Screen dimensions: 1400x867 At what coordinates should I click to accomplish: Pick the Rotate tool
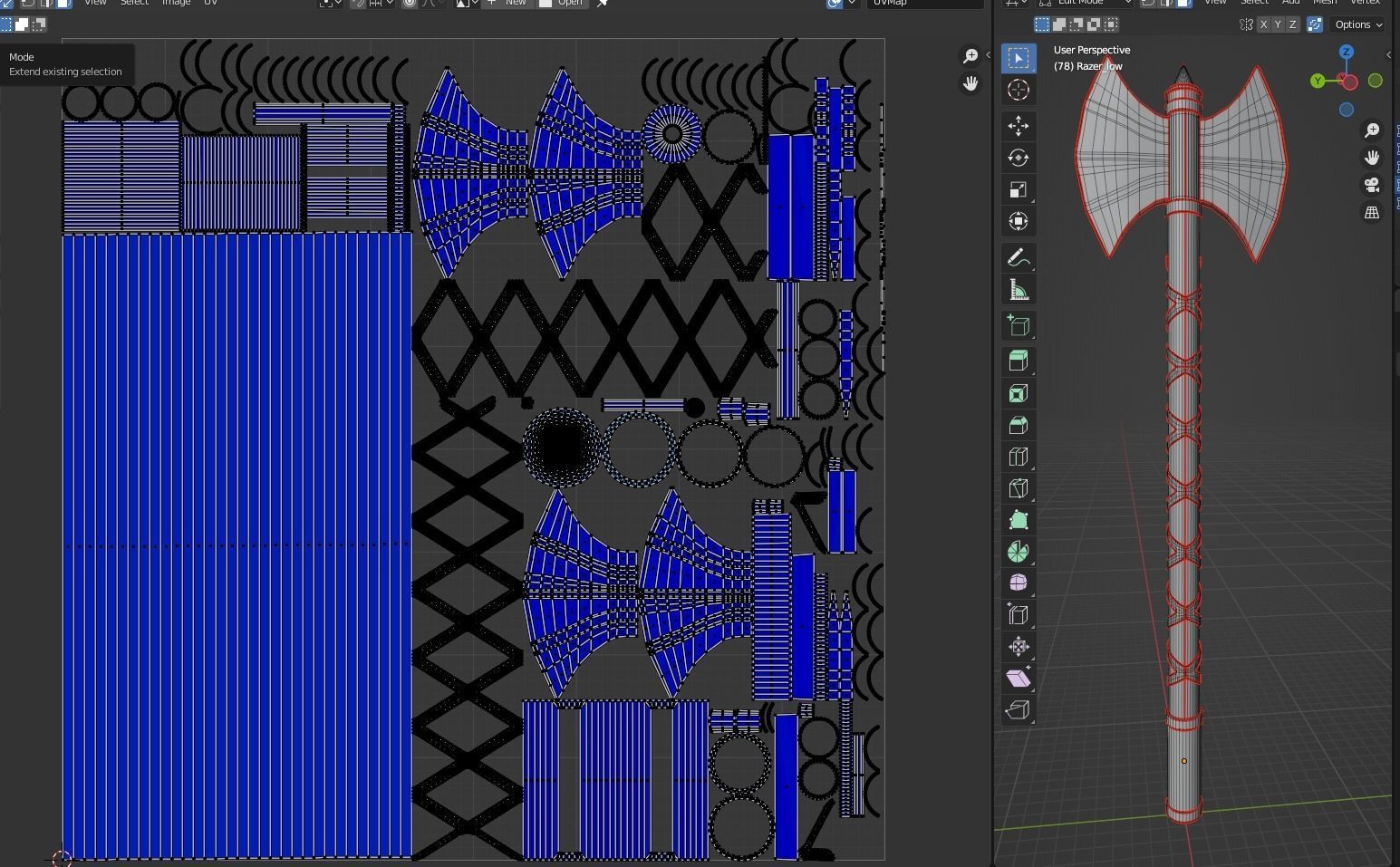click(x=1019, y=158)
